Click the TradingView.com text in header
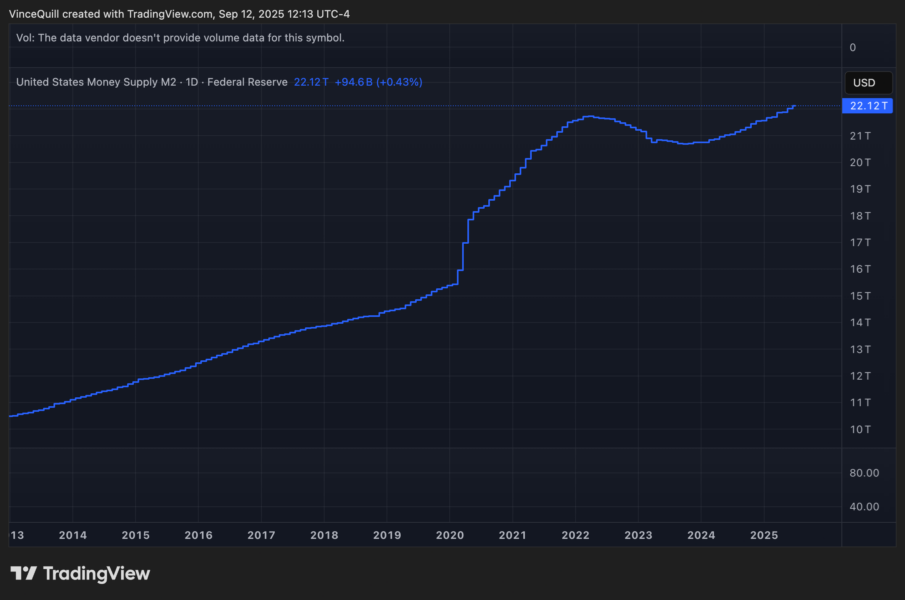 point(170,13)
